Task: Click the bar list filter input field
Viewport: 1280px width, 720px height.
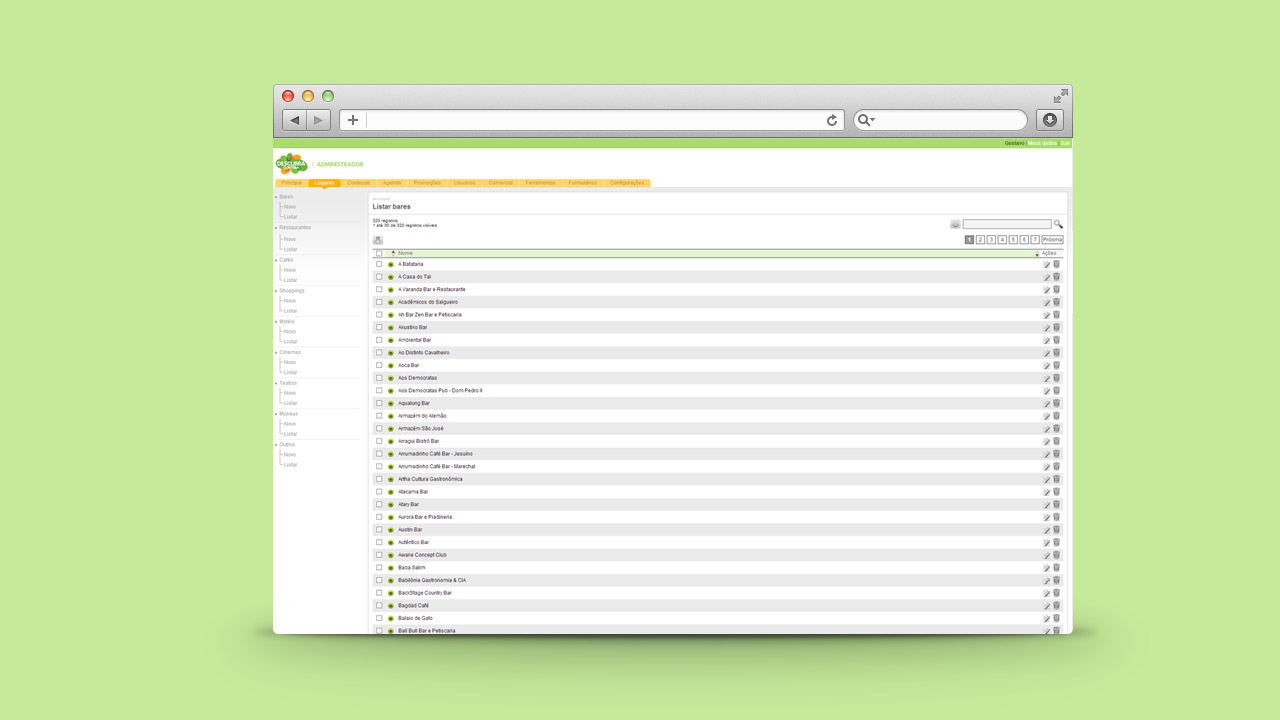Action: pyautogui.click(x=1007, y=224)
